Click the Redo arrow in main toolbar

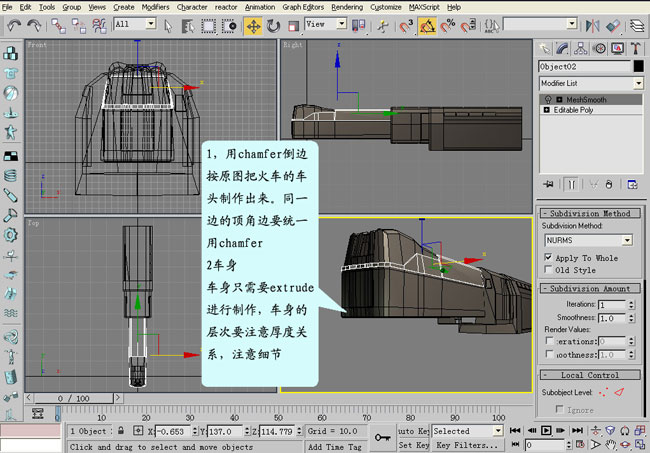(x=34, y=26)
